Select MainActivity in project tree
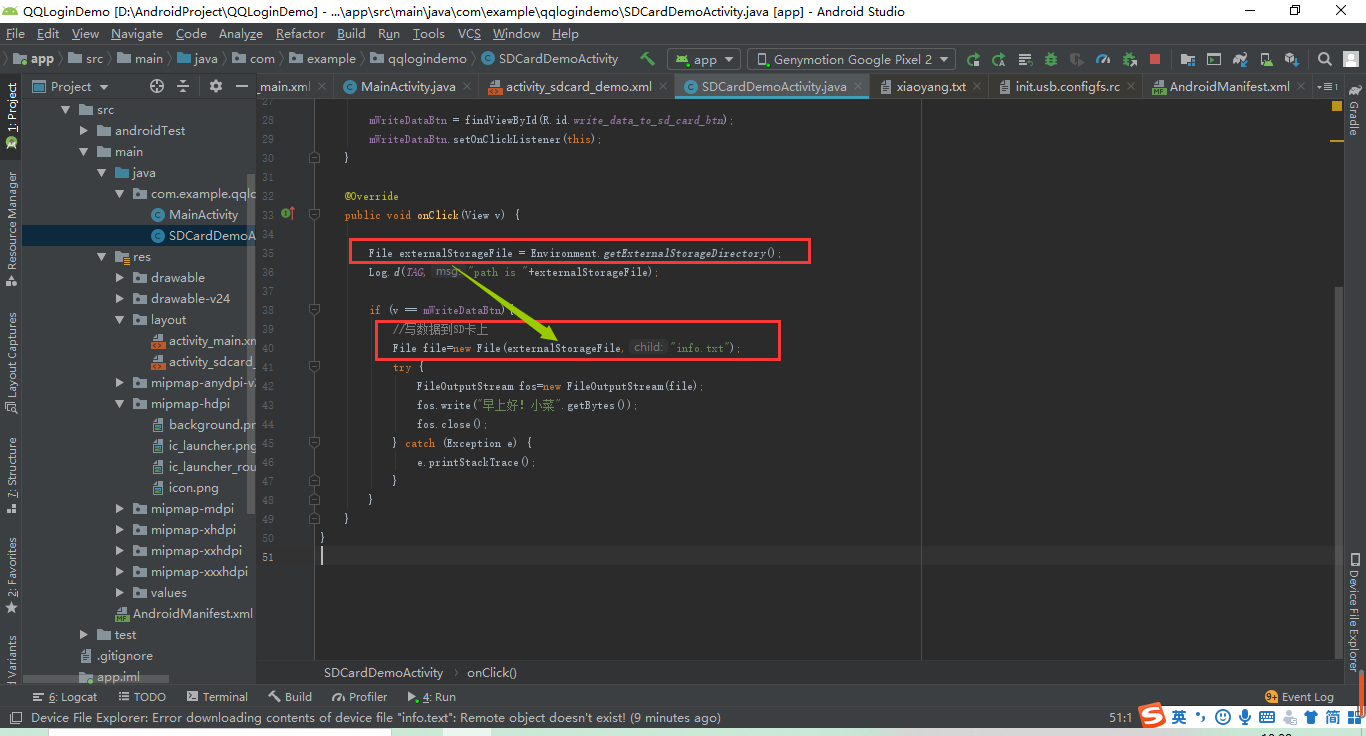The width and height of the screenshot is (1366, 736). pos(203,215)
